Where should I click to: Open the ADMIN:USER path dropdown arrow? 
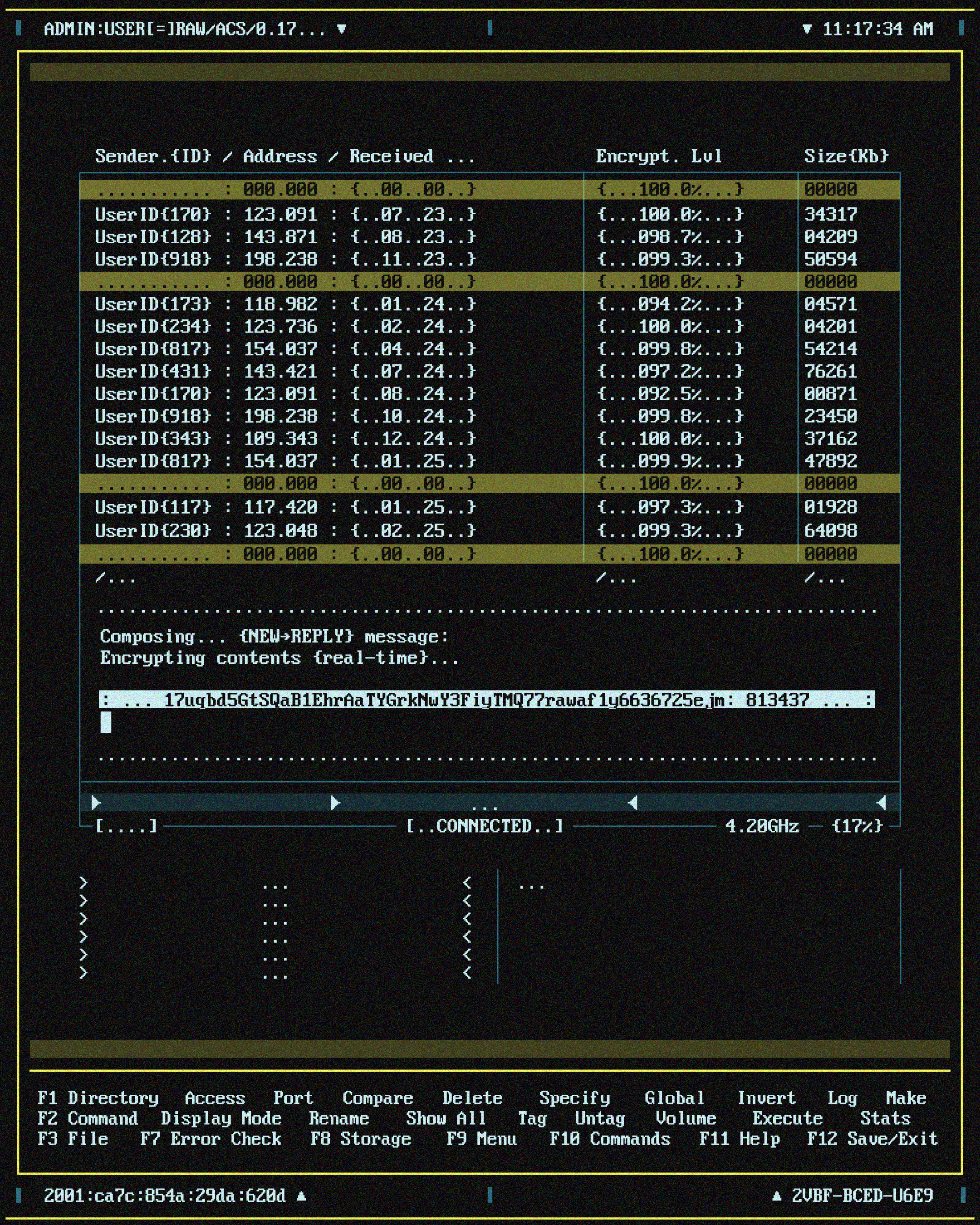(342, 29)
